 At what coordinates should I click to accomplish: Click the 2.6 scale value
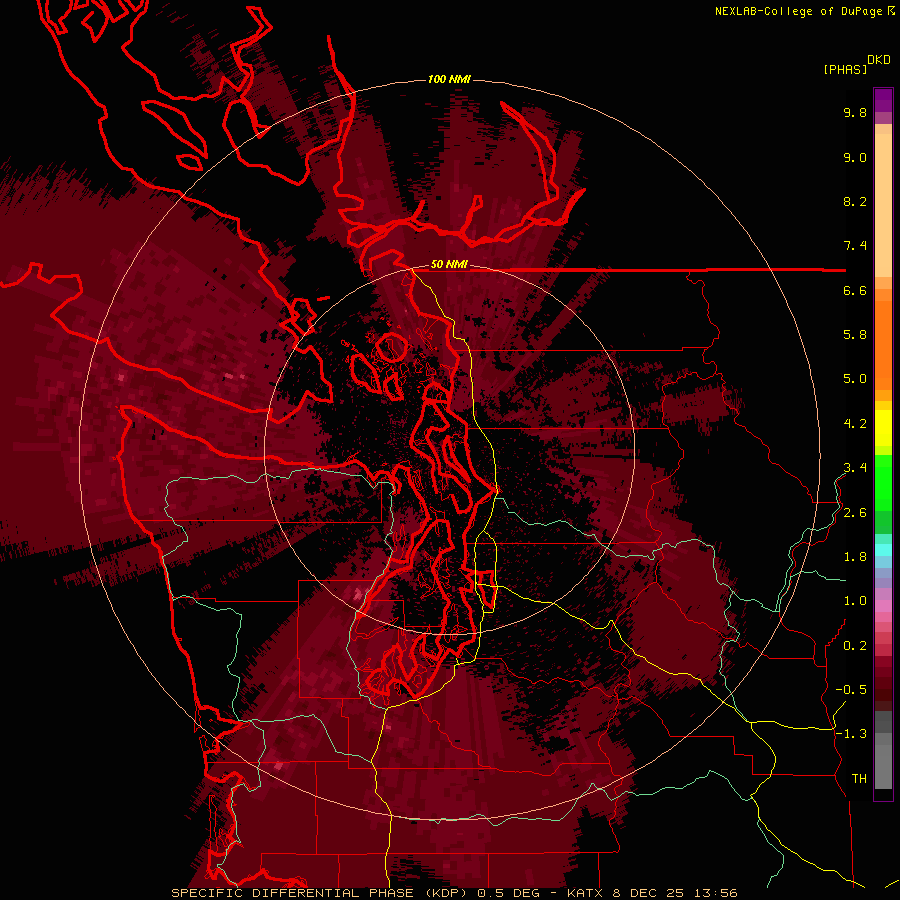pyautogui.click(x=855, y=513)
